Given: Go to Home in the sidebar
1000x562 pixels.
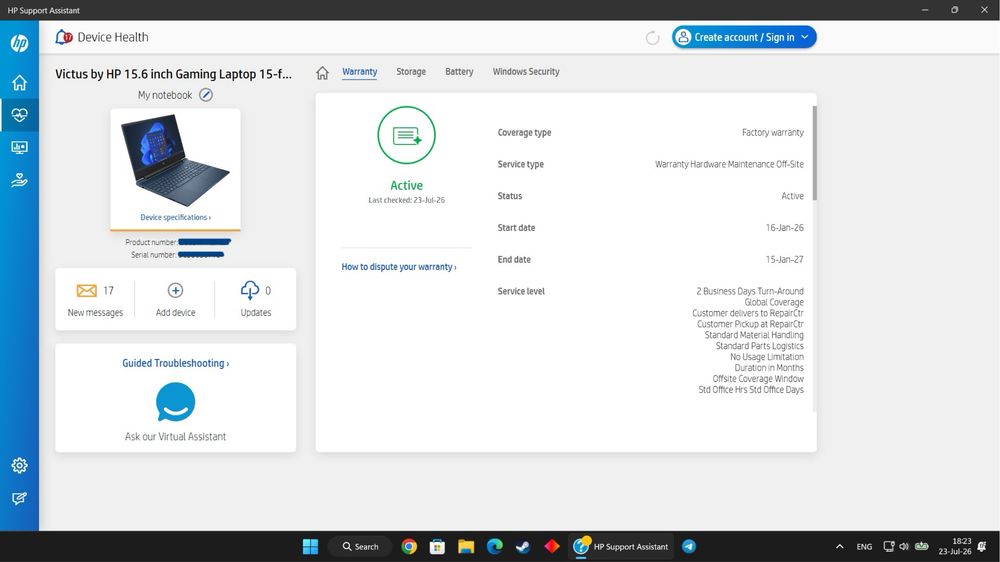Looking at the screenshot, I should [x=19, y=82].
